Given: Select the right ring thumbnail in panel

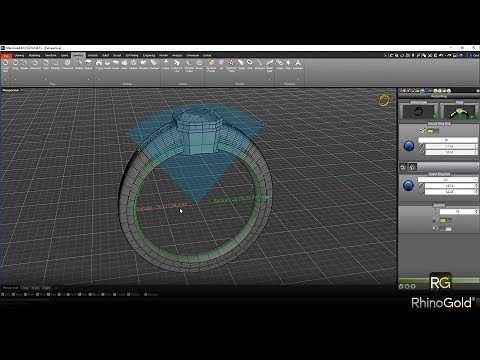Looking at the screenshot, I should (459, 112).
